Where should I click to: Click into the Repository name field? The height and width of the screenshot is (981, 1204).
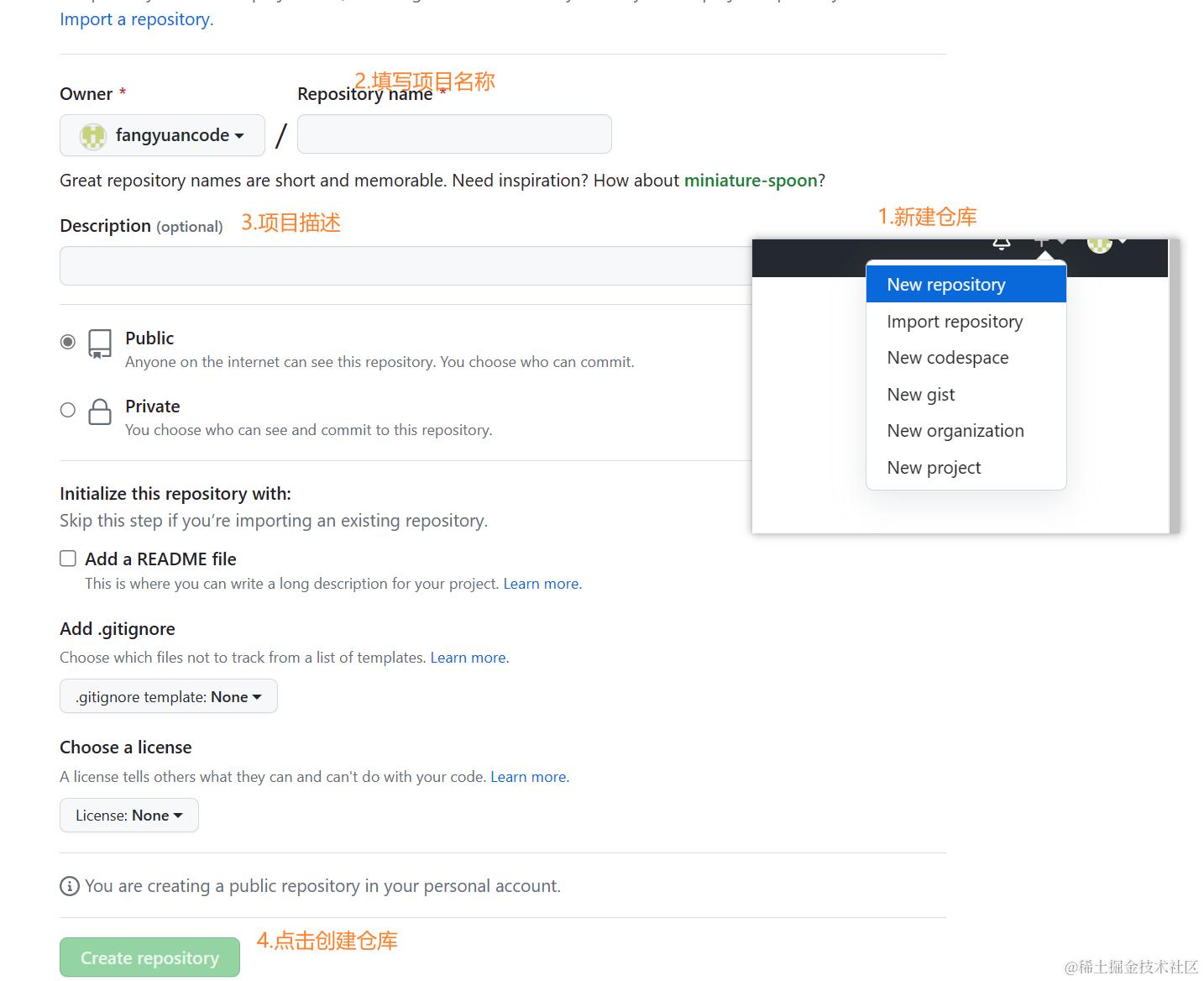[454, 134]
